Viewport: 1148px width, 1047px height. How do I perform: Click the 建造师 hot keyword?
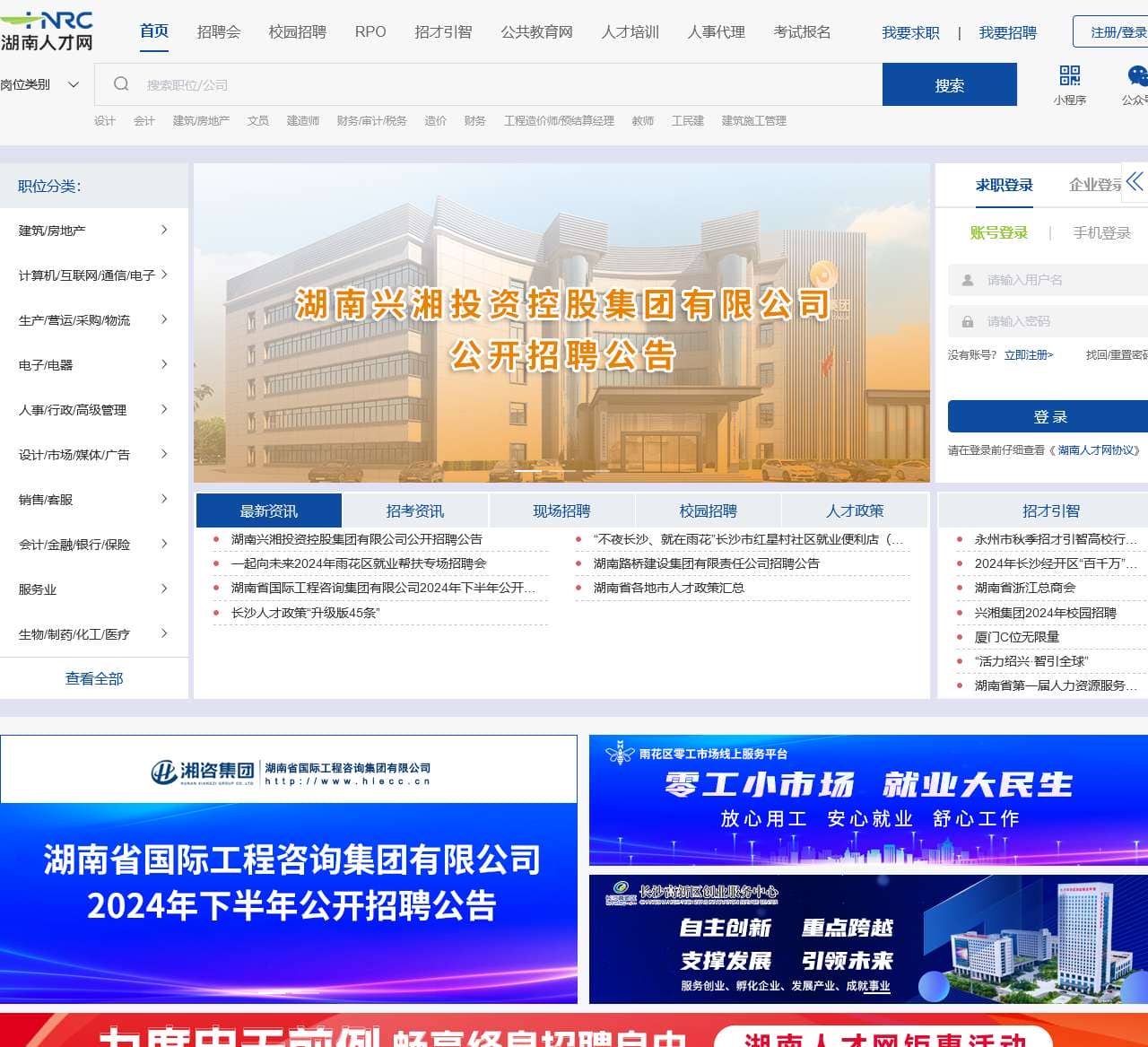click(x=302, y=120)
